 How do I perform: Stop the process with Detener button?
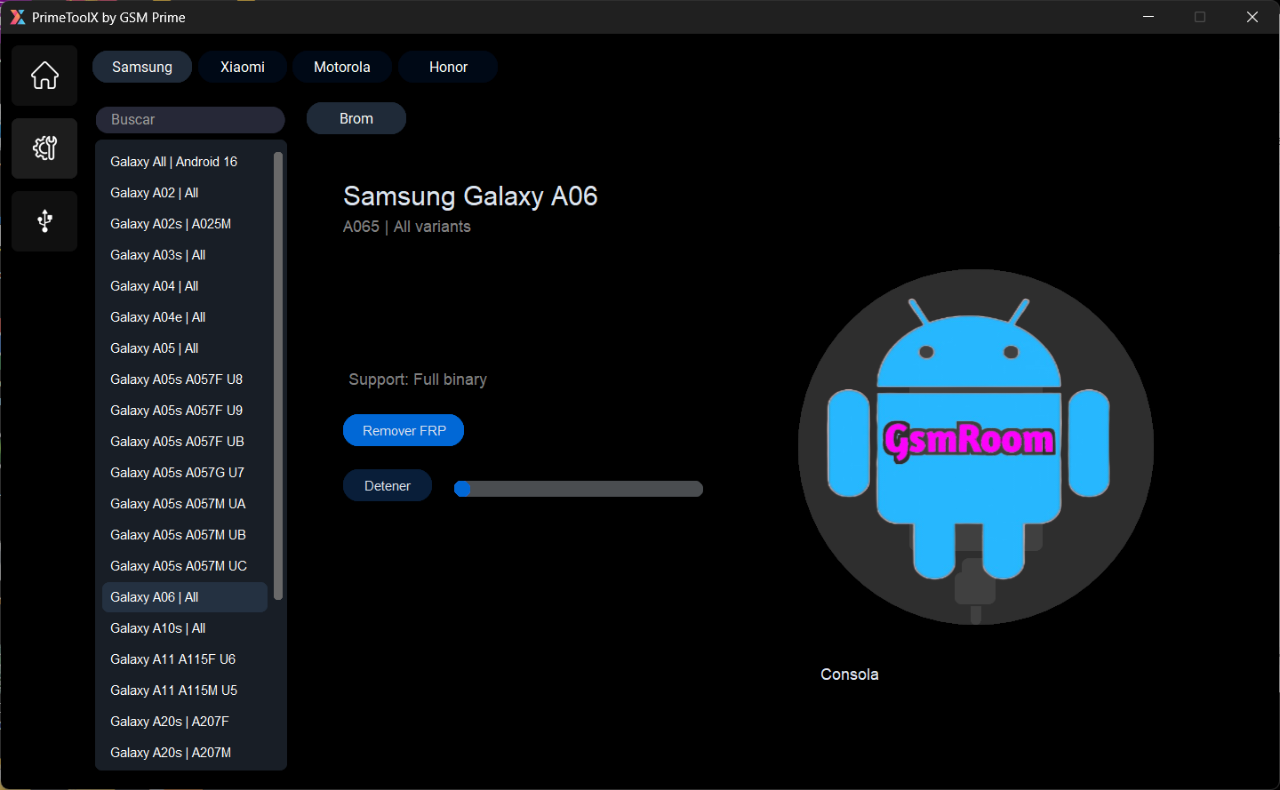pos(387,486)
